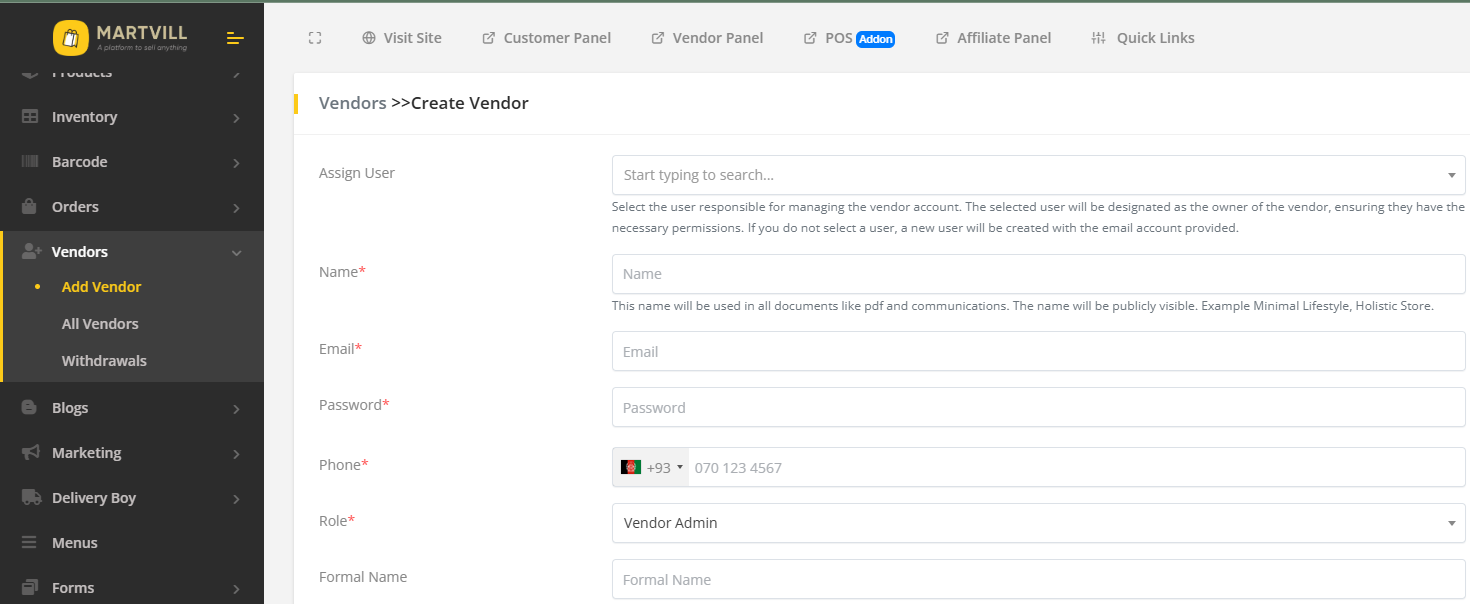This screenshot has height=604, width=1470.
Task: Click the fullscreen expand icon
Action: pos(315,38)
